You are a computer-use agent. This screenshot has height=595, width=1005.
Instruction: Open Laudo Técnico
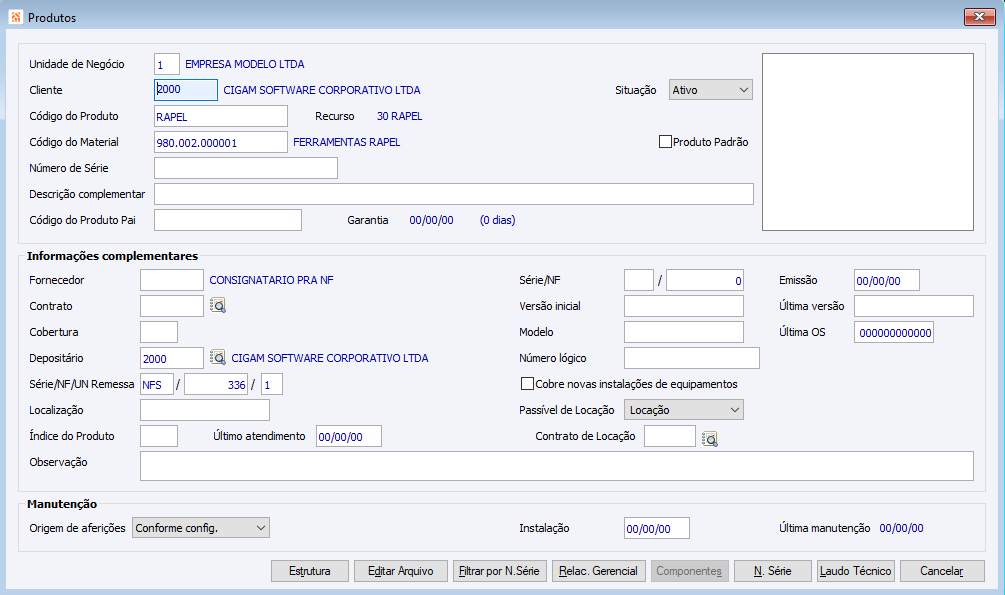click(x=856, y=571)
